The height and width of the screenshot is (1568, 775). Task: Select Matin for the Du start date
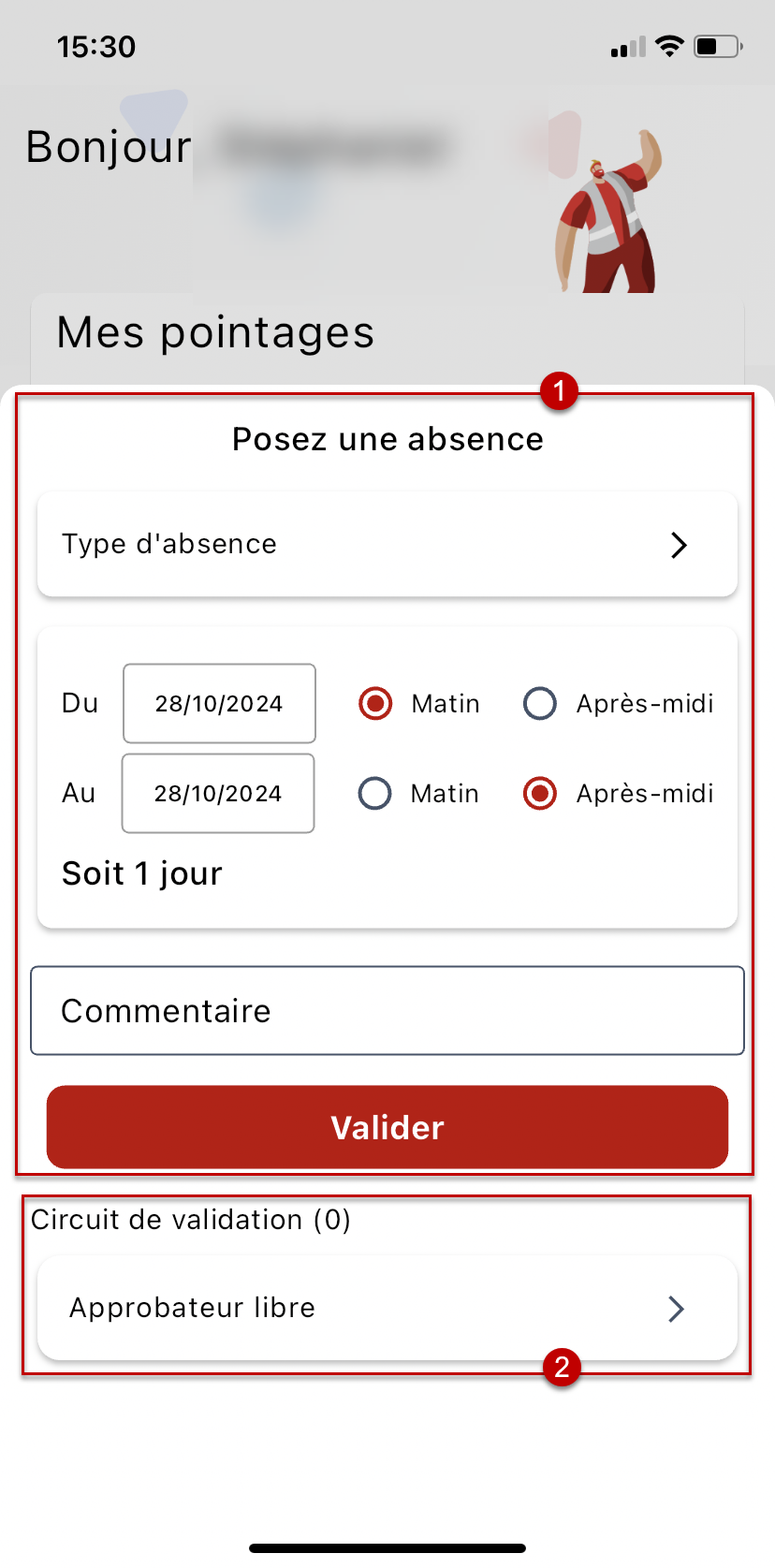pos(375,703)
